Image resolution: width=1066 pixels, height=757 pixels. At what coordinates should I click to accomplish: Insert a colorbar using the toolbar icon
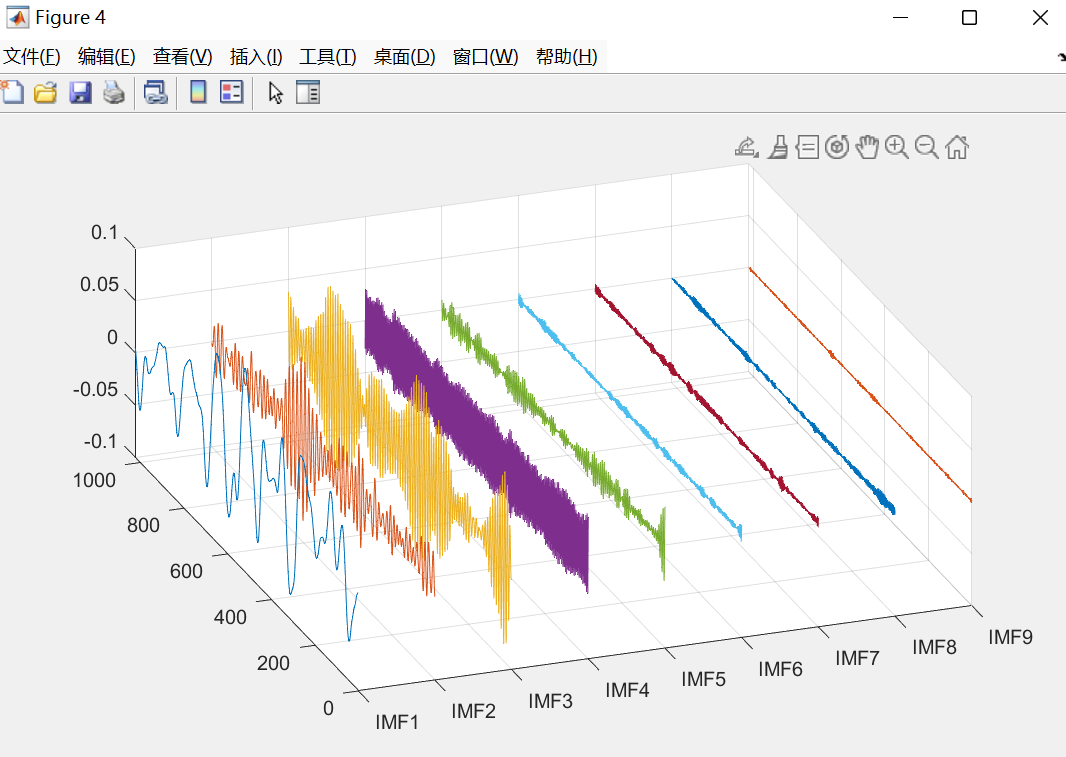pos(198,93)
